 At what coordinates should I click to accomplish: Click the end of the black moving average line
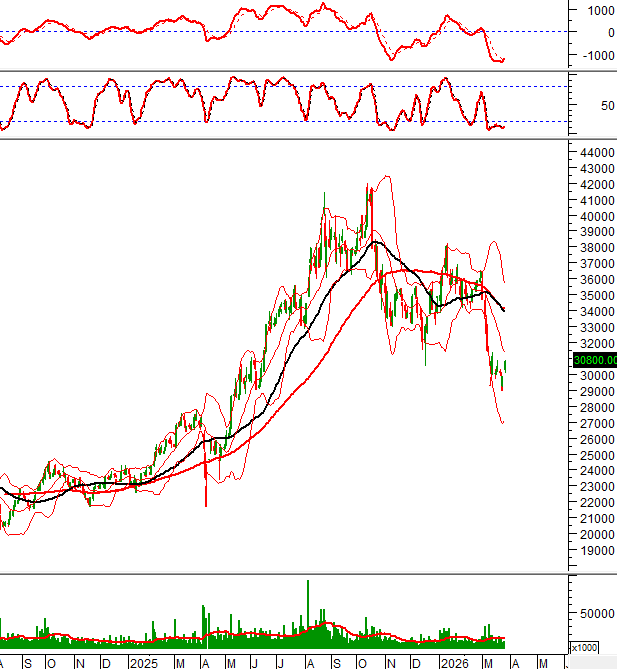tap(503, 310)
